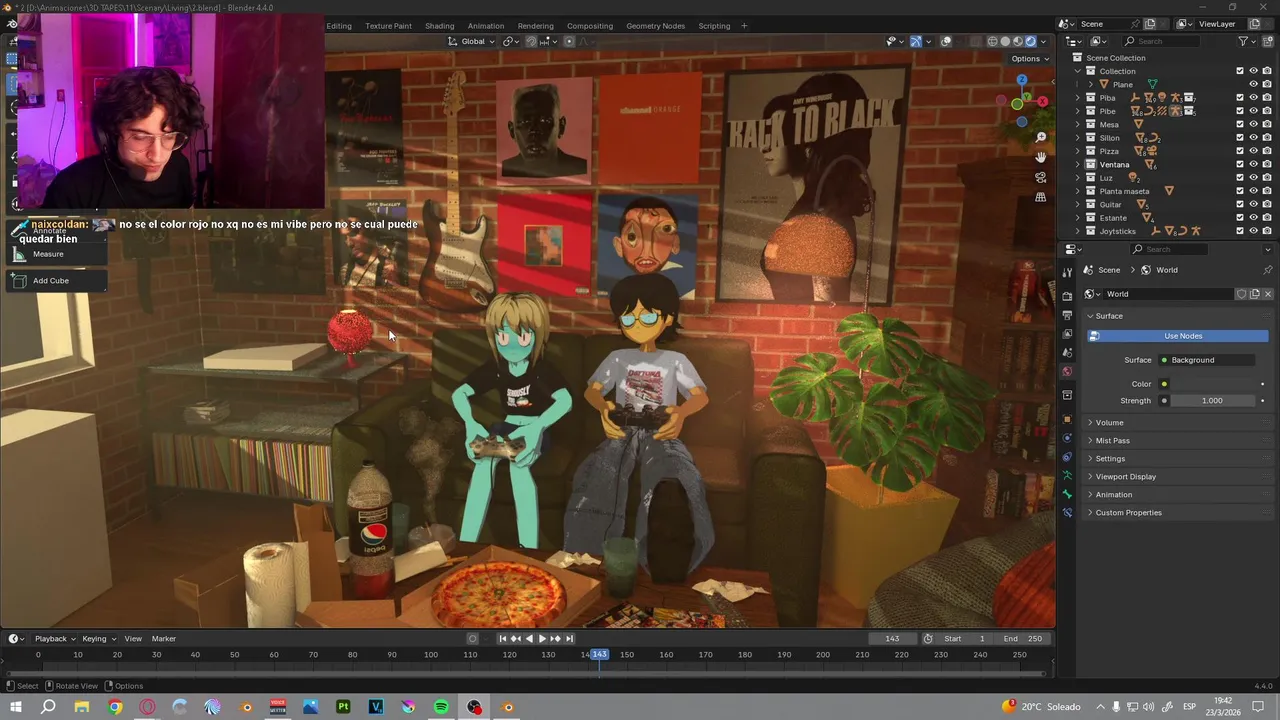Play the timeline animation
This screenshot has width=1280, height=720.
(x=542, y=639)
